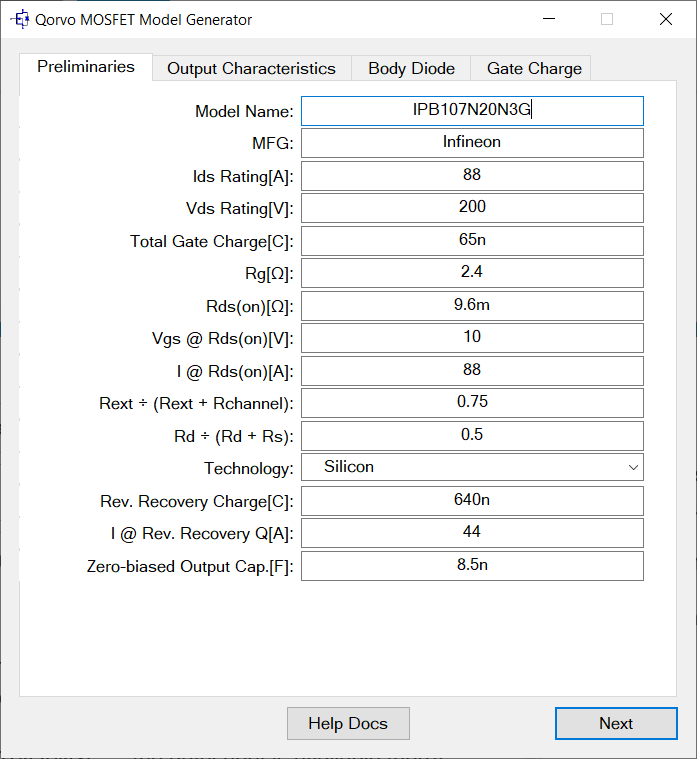This screenshot has height=759, width=697.
Task: Click the Qorvo app icon in title bar
Action: click(x=18, y=19)
